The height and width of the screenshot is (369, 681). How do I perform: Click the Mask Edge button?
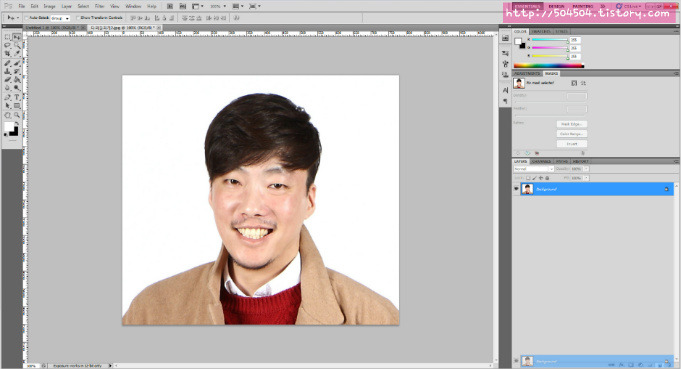click(572, 124)
